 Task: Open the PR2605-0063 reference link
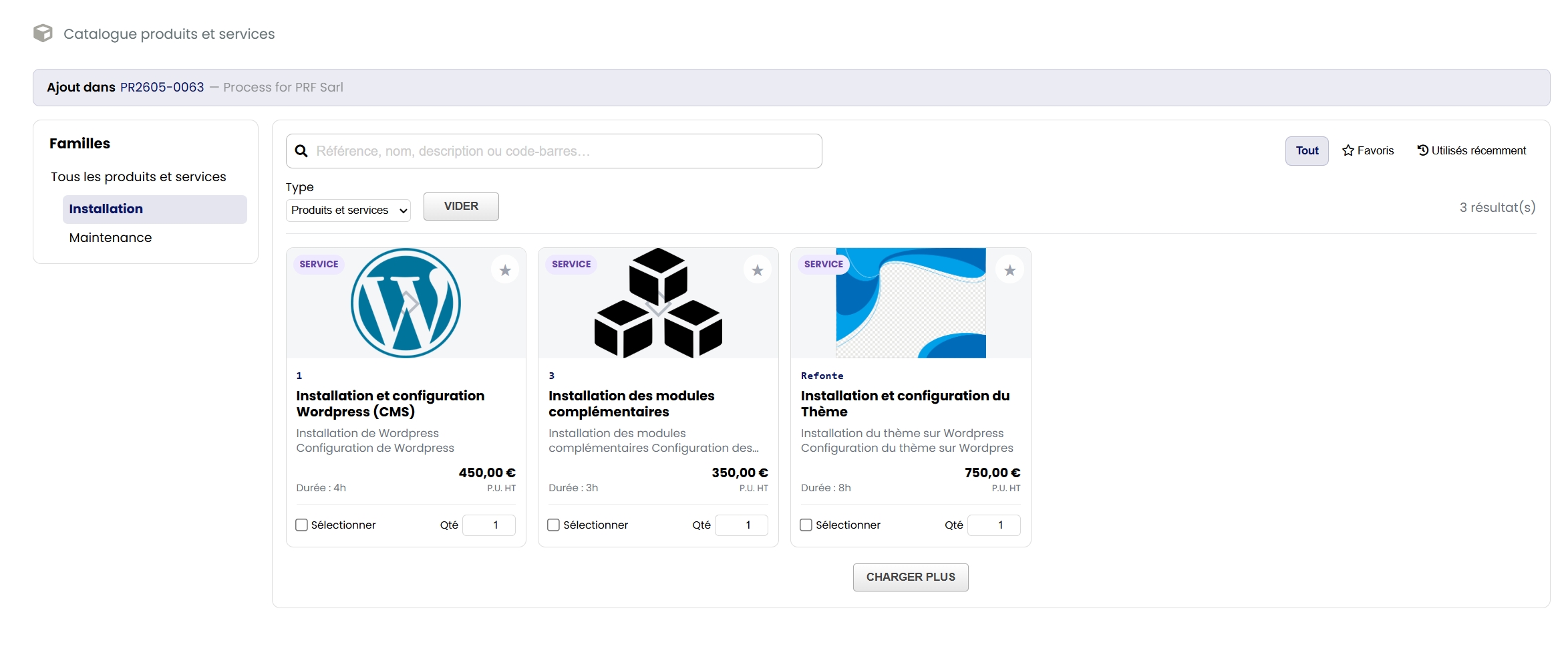162,88
